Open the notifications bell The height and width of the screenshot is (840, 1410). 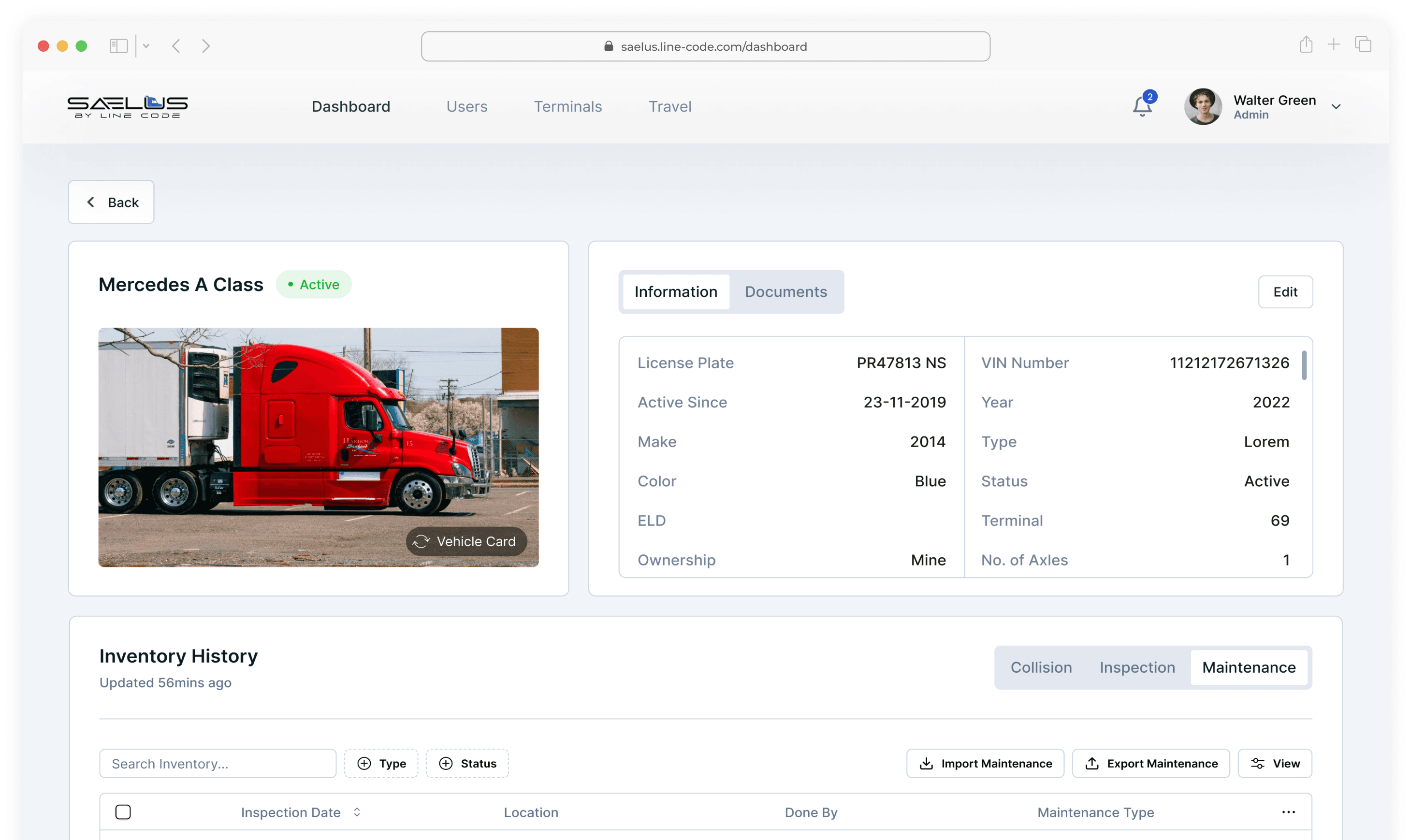[1142, 106]
